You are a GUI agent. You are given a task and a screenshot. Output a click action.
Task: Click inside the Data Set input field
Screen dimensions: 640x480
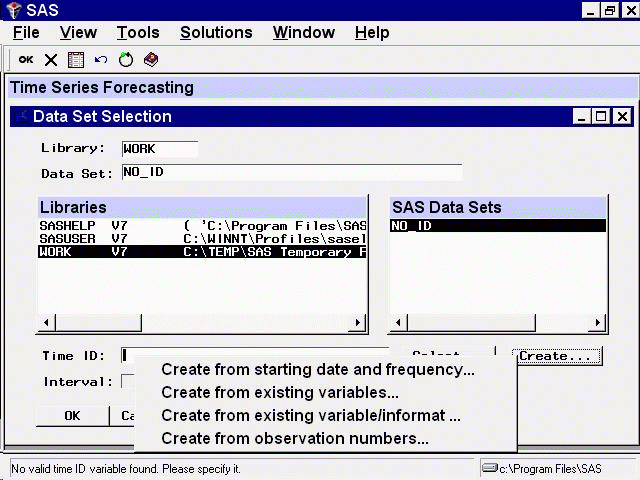coord(290,173)
